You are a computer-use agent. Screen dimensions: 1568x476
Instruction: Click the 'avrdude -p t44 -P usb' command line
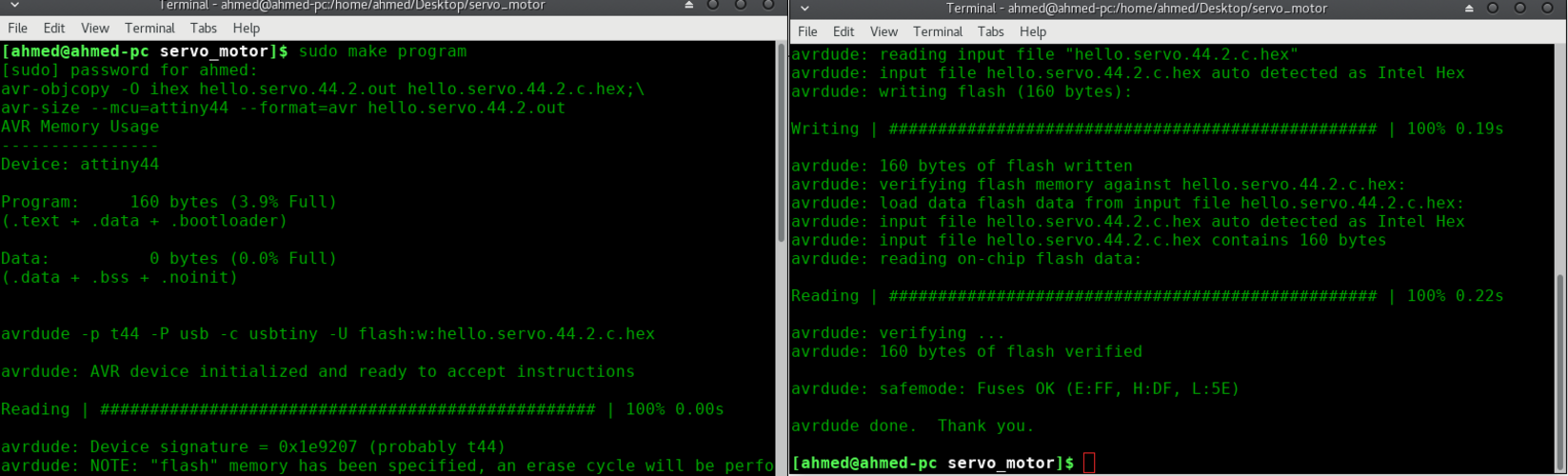pyautogui.click(x=328, y=334)
